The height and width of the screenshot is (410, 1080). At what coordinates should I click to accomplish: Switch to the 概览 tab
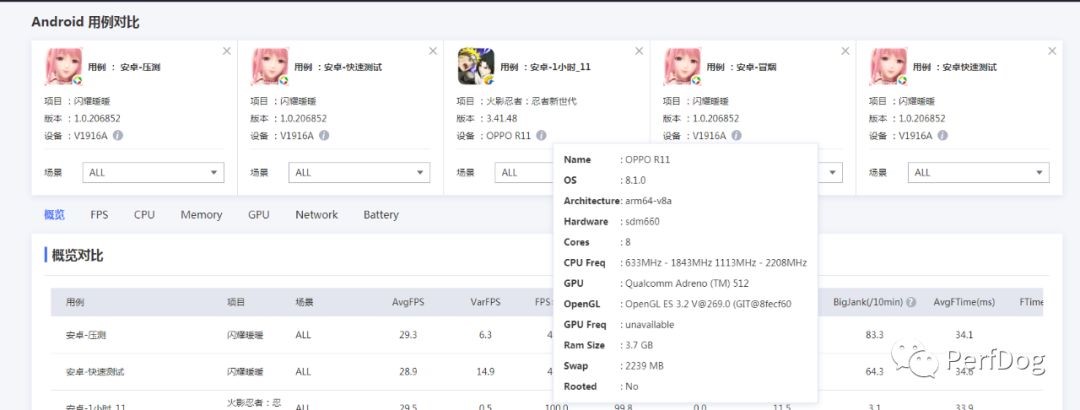click(54, 214)
